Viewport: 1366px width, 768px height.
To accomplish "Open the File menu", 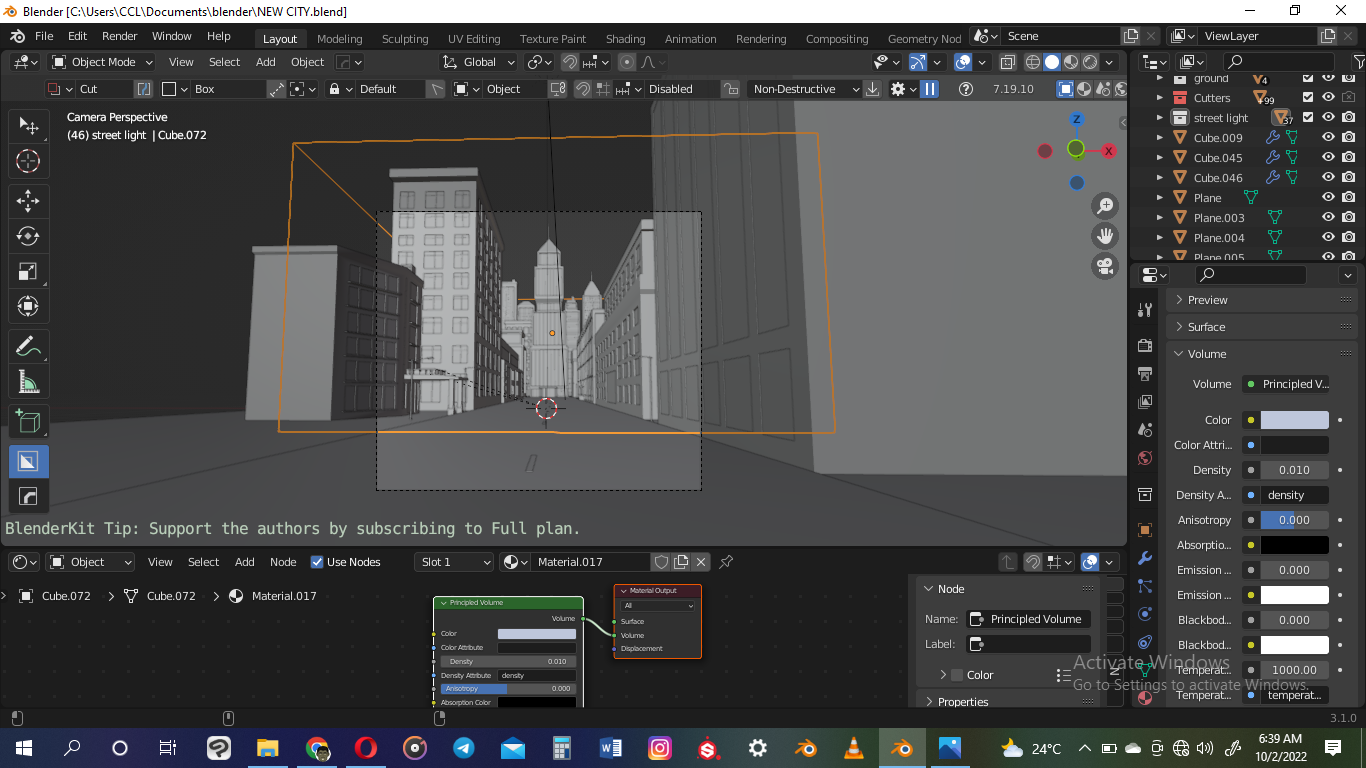I will tap(44, 36).
